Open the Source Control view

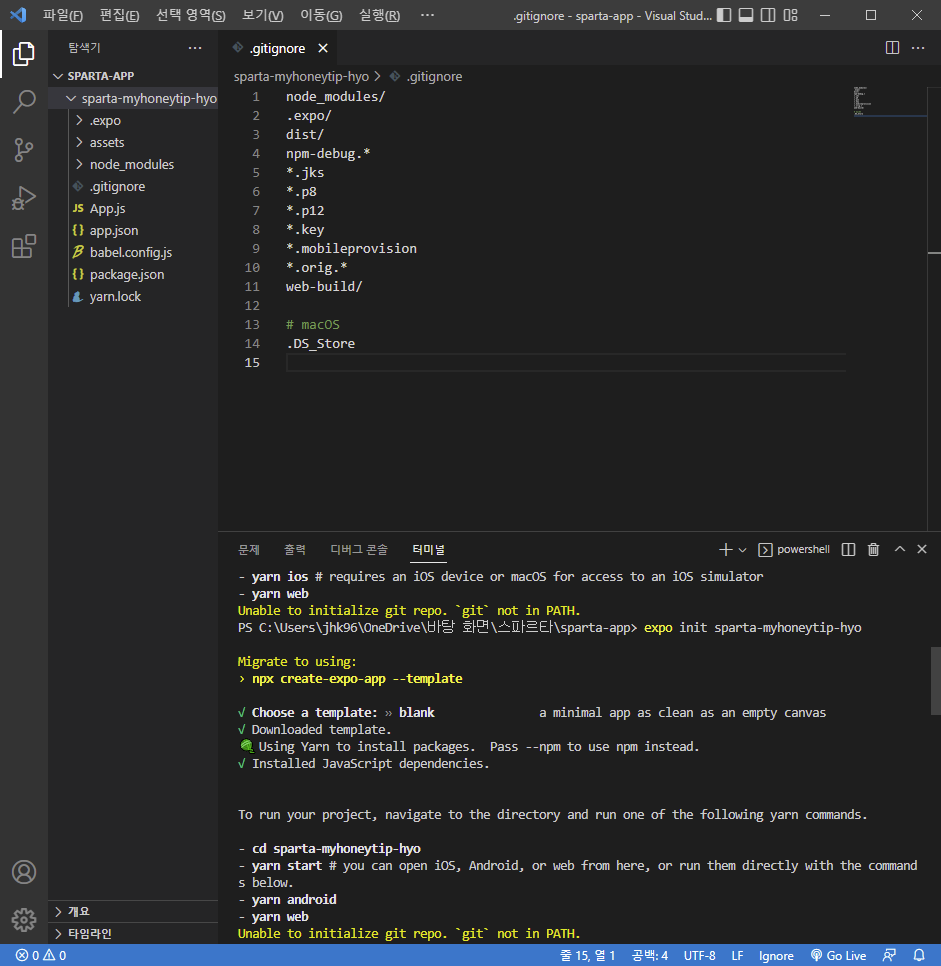[x=23, y=150]
